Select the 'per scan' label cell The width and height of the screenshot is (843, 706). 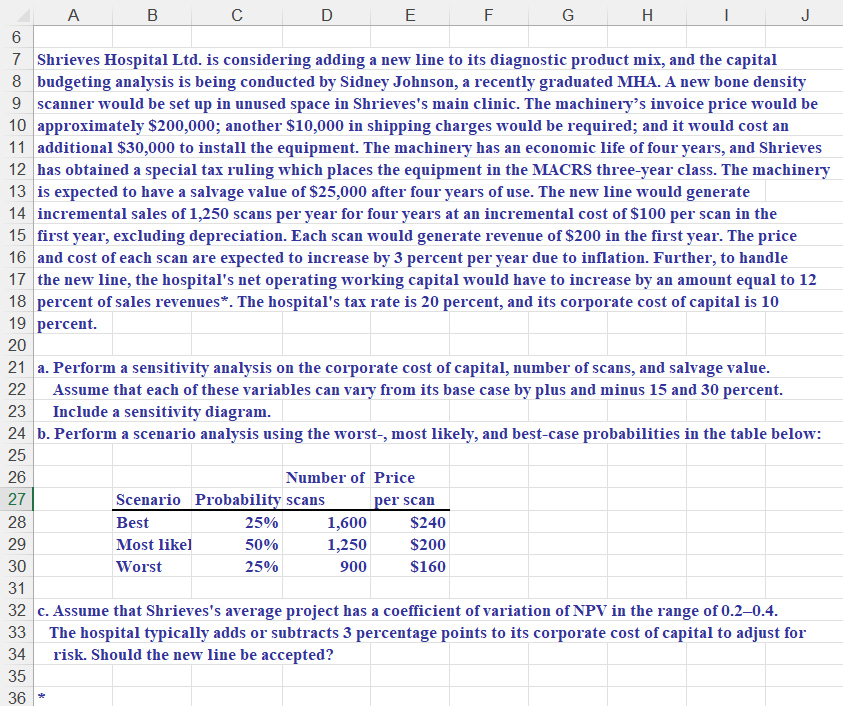[410, 500]
